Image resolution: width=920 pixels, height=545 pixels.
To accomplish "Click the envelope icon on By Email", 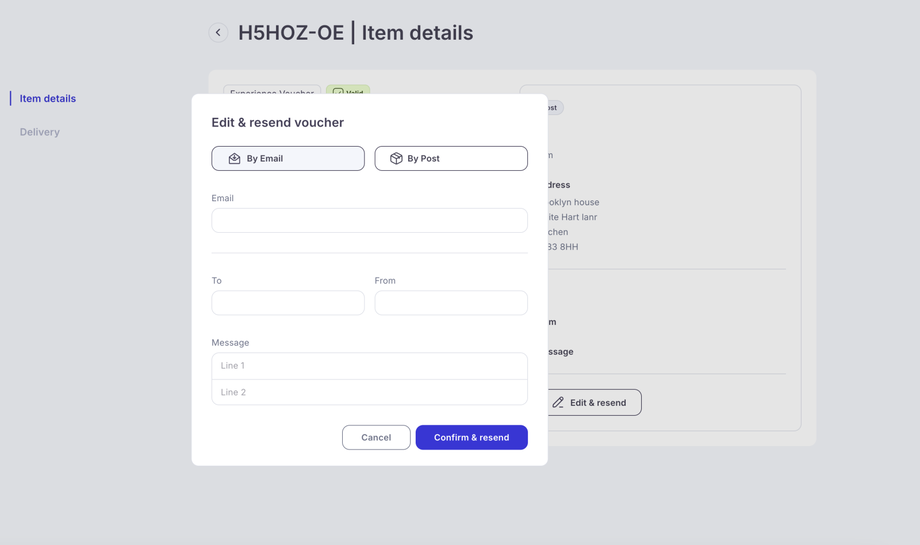I will pos(234,159).
